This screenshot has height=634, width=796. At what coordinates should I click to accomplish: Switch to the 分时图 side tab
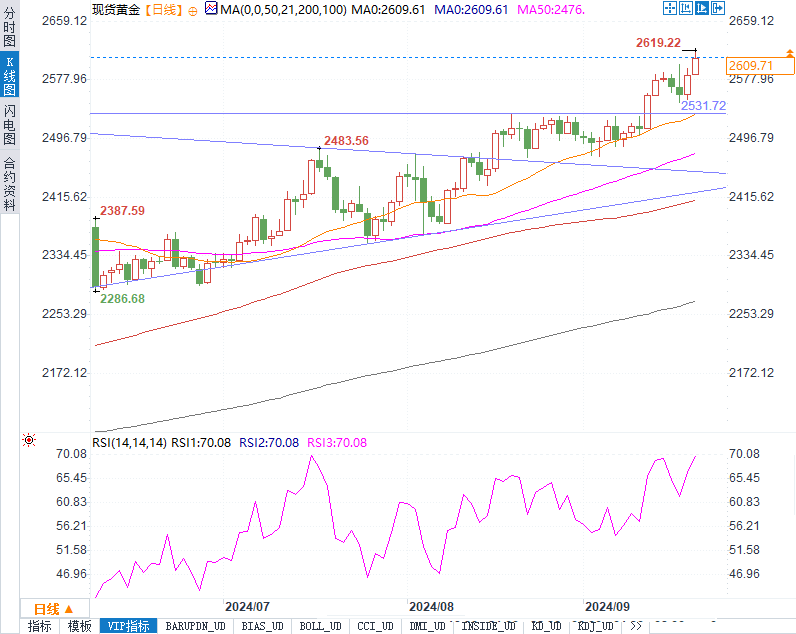tap(9, 28)
